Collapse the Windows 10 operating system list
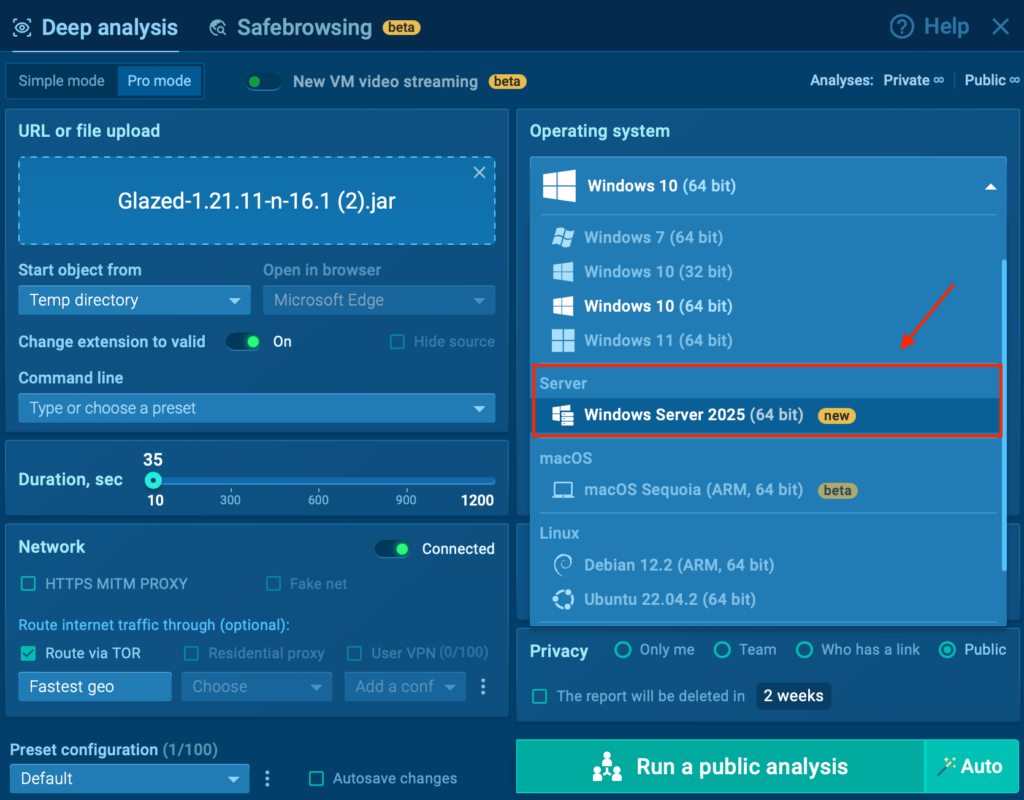 pyautogui.click(x=990, y=185)
